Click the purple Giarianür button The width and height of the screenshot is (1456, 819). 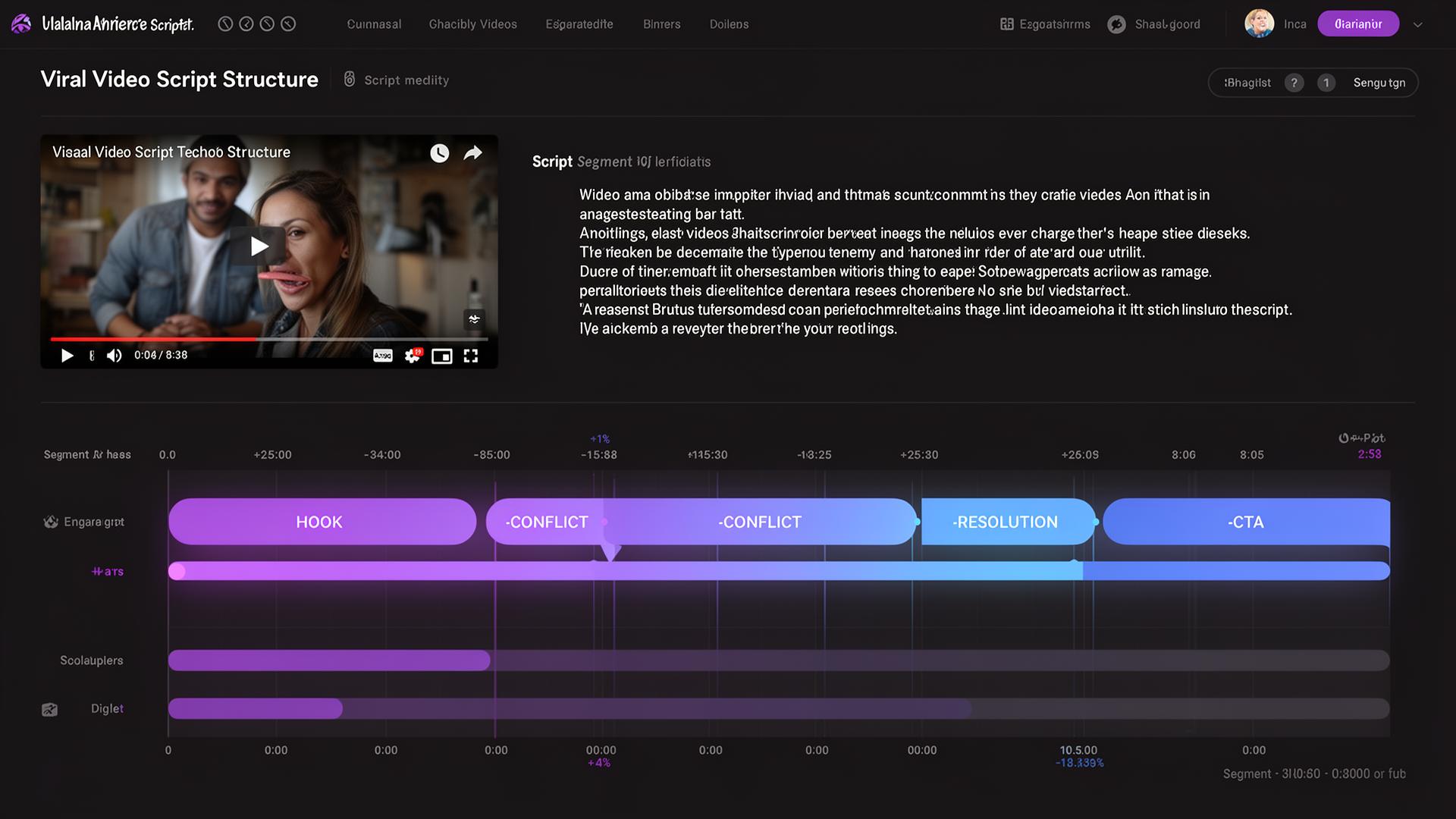click(x=1357, y=24)
